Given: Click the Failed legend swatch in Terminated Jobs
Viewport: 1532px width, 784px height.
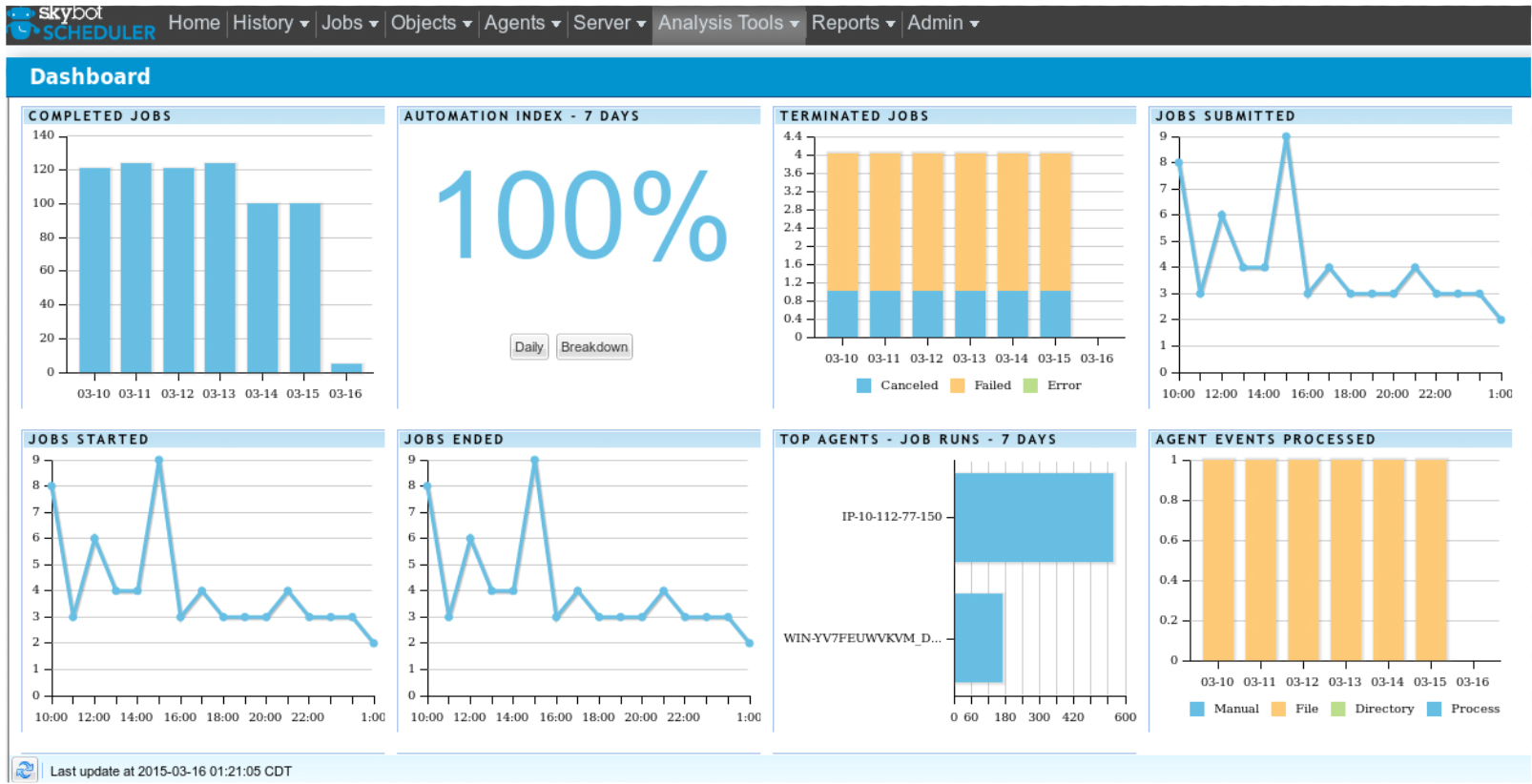Looking at the screenshot, I should [x=958, y=385].
